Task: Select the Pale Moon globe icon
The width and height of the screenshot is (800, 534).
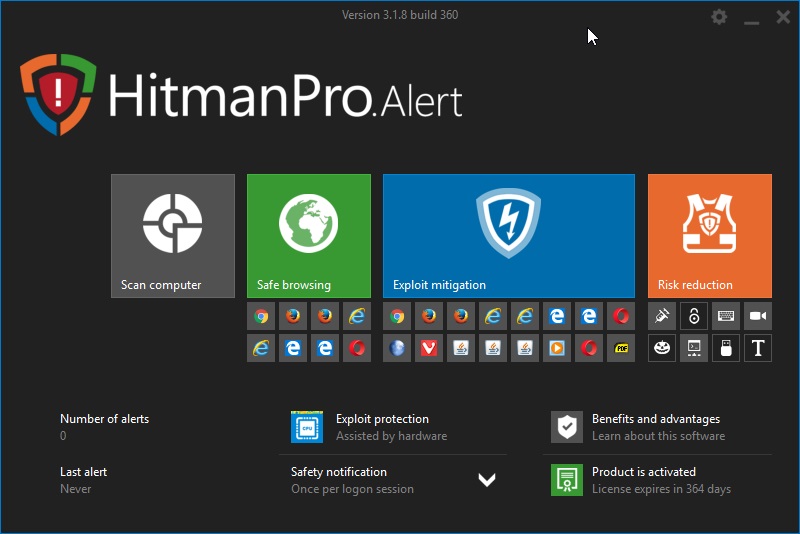Action: tap(397, 348)
